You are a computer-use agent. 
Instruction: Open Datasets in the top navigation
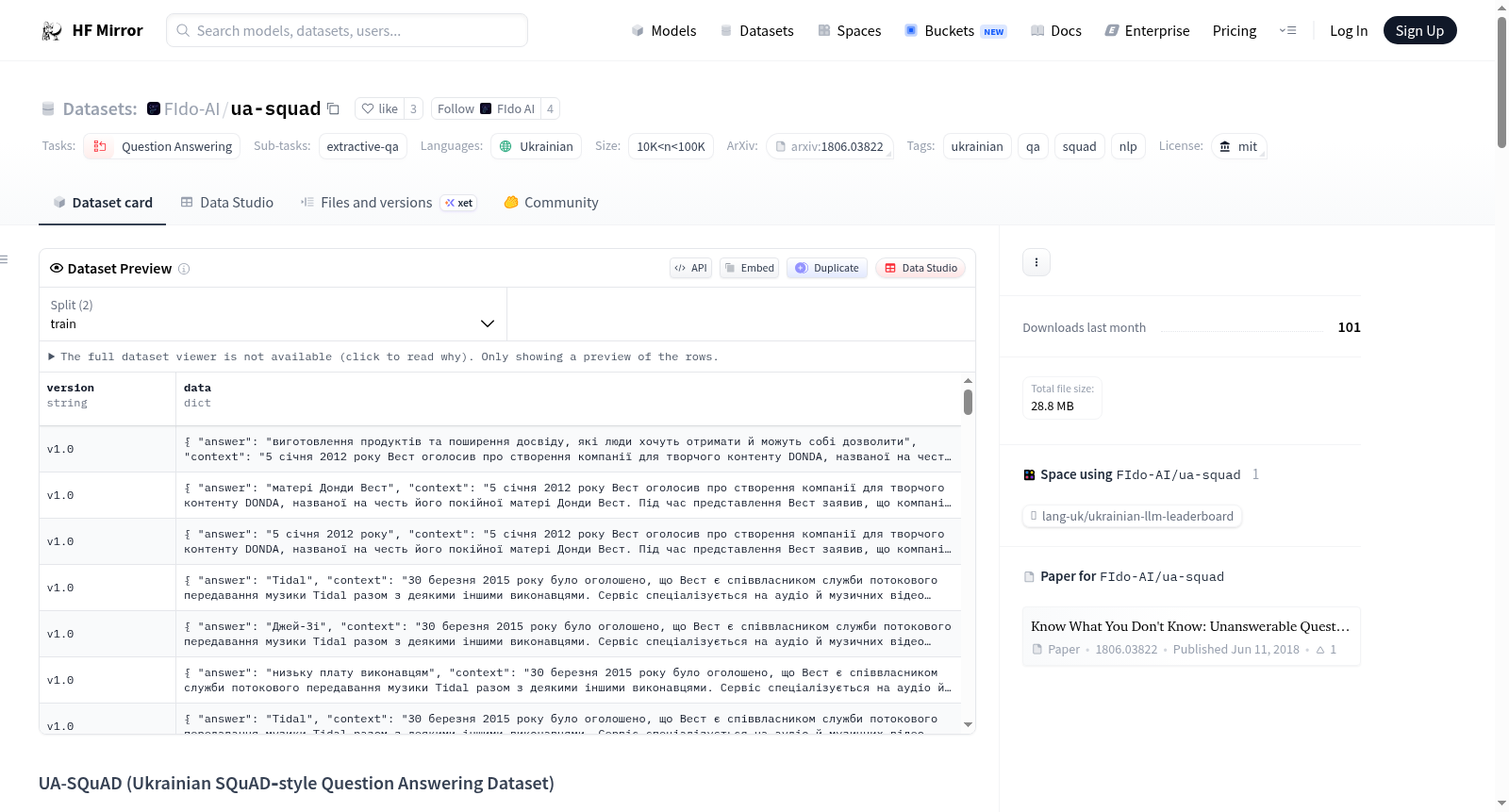coord(757,31)
